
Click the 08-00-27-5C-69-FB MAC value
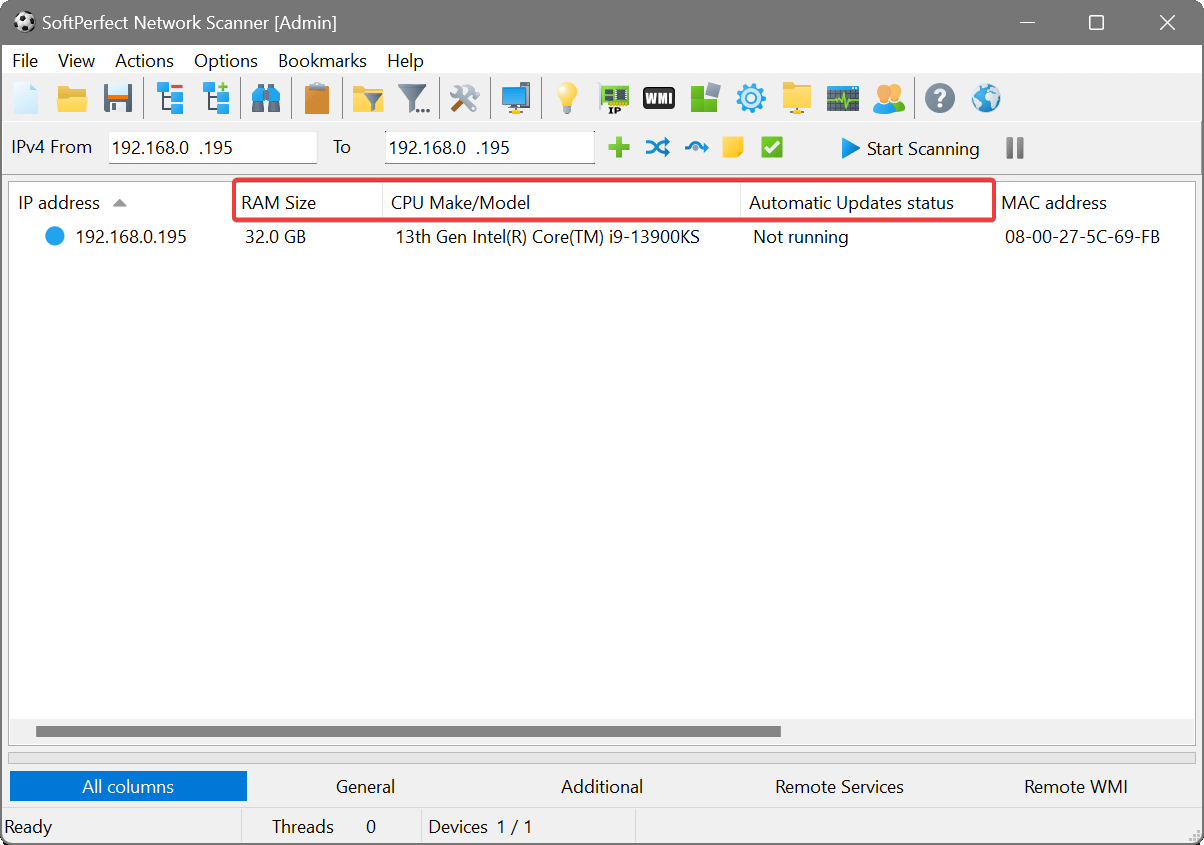1082,237
